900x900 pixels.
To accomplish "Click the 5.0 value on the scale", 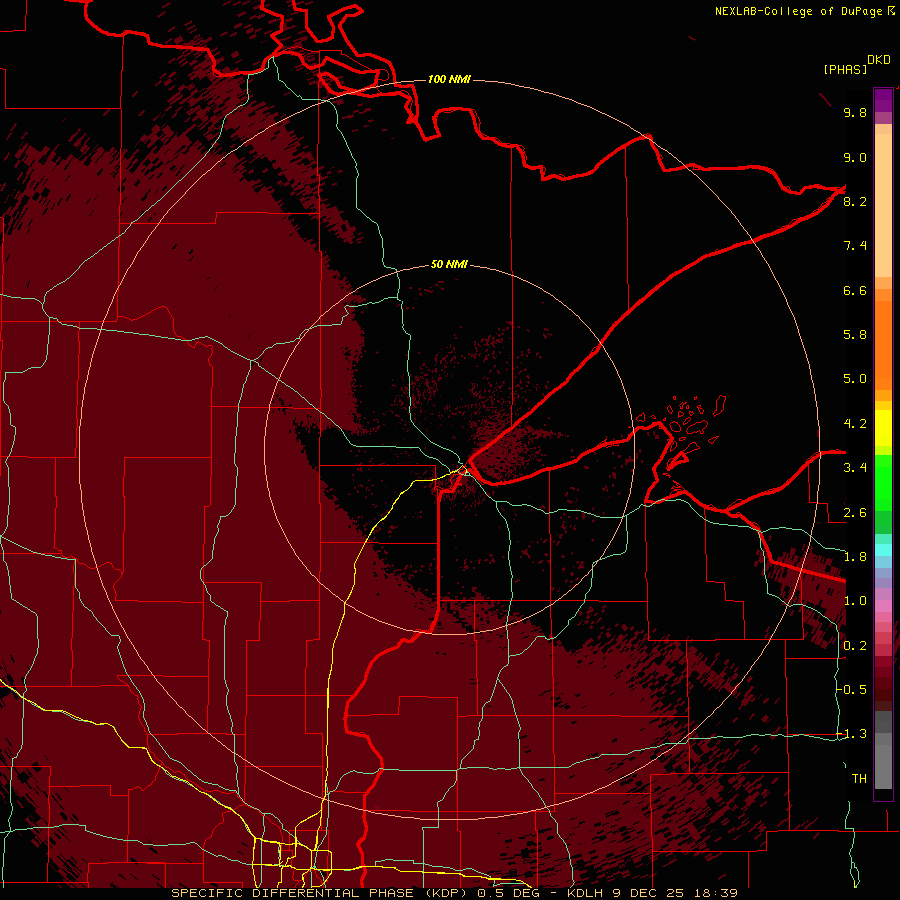I will [x=855, y=379].
